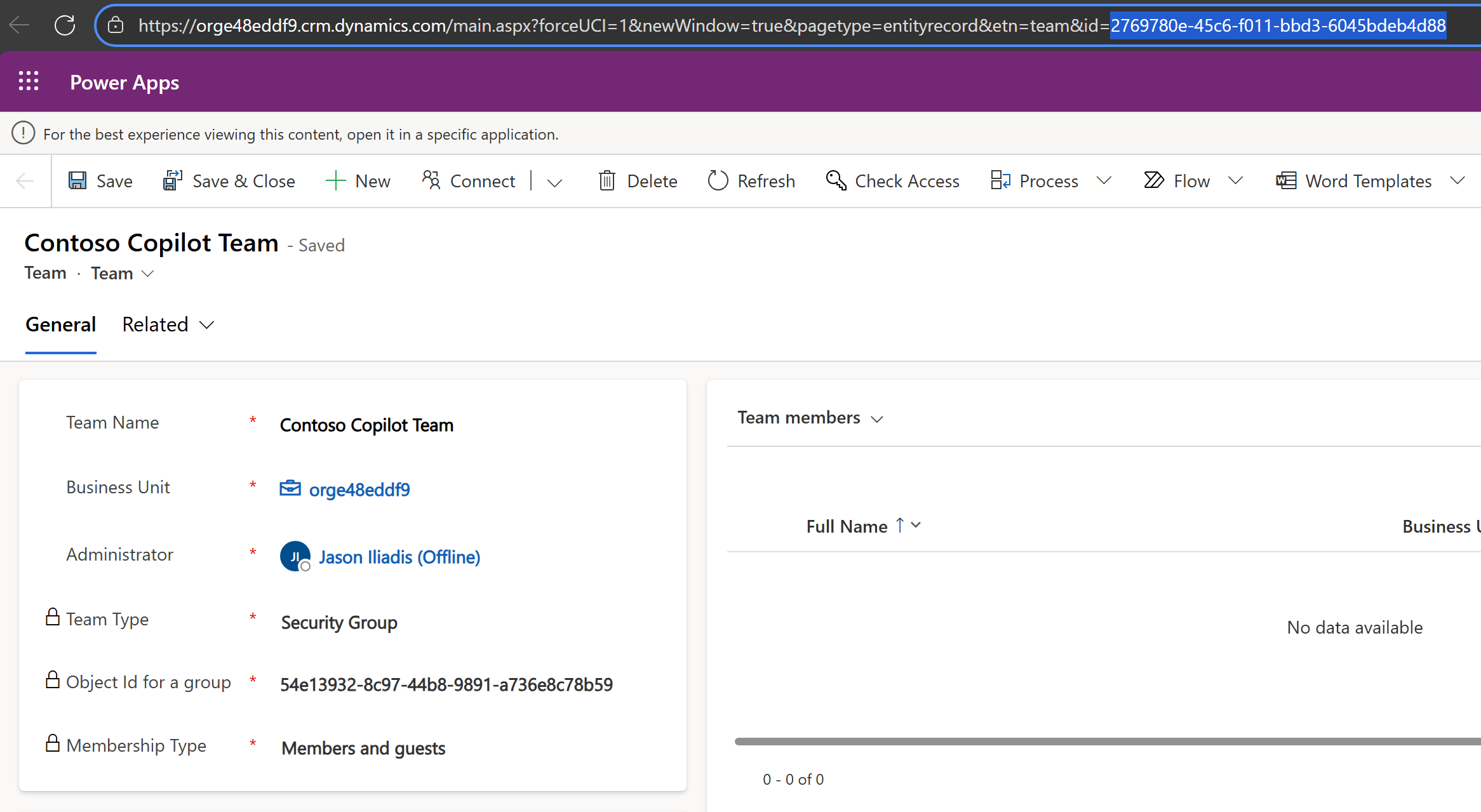
Task: Click the Save floppy disk icon
Action: pos(77,181)
